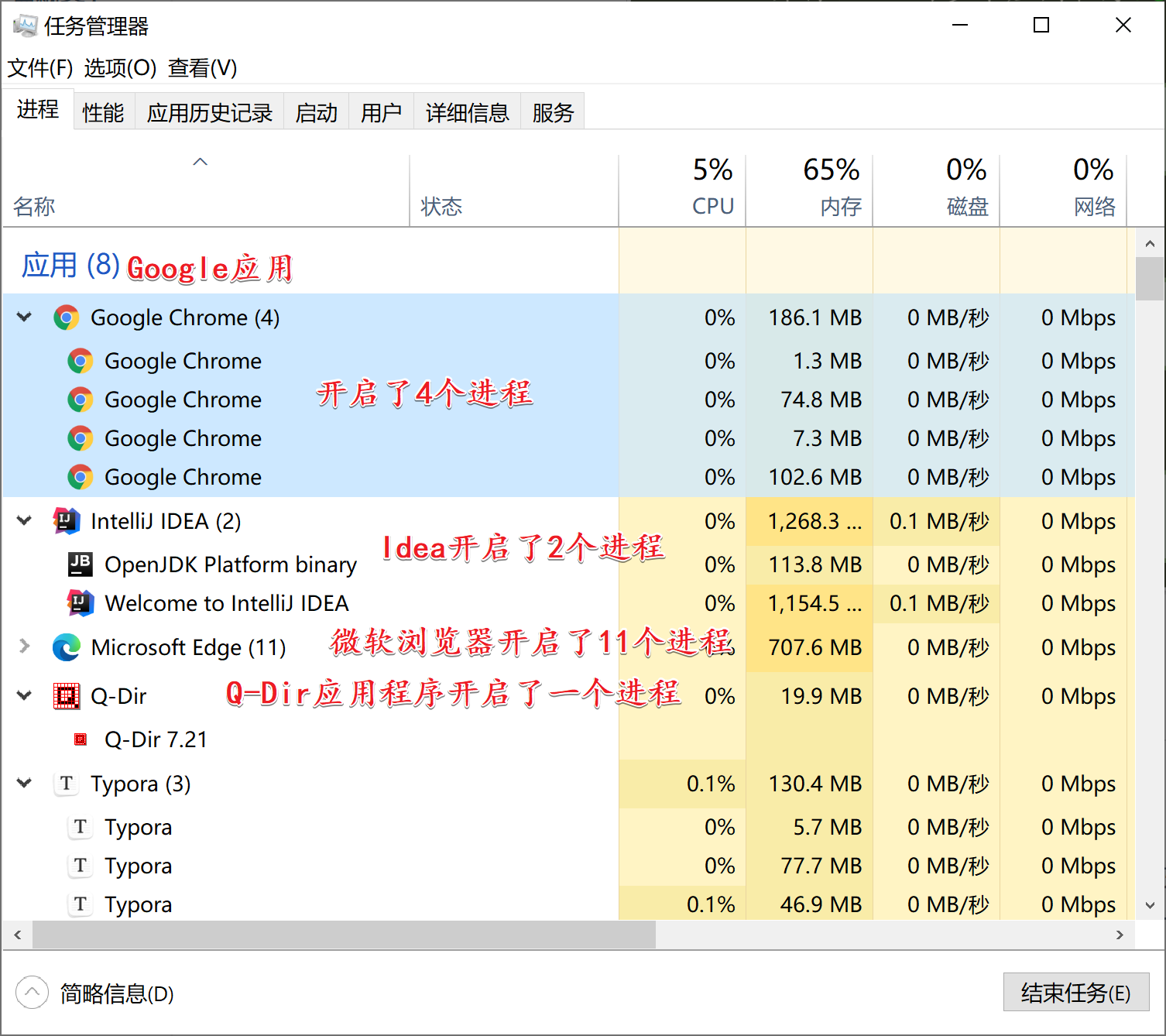Sort by the 磁盘 column header

pyautogui.click(x=936, y=191)
